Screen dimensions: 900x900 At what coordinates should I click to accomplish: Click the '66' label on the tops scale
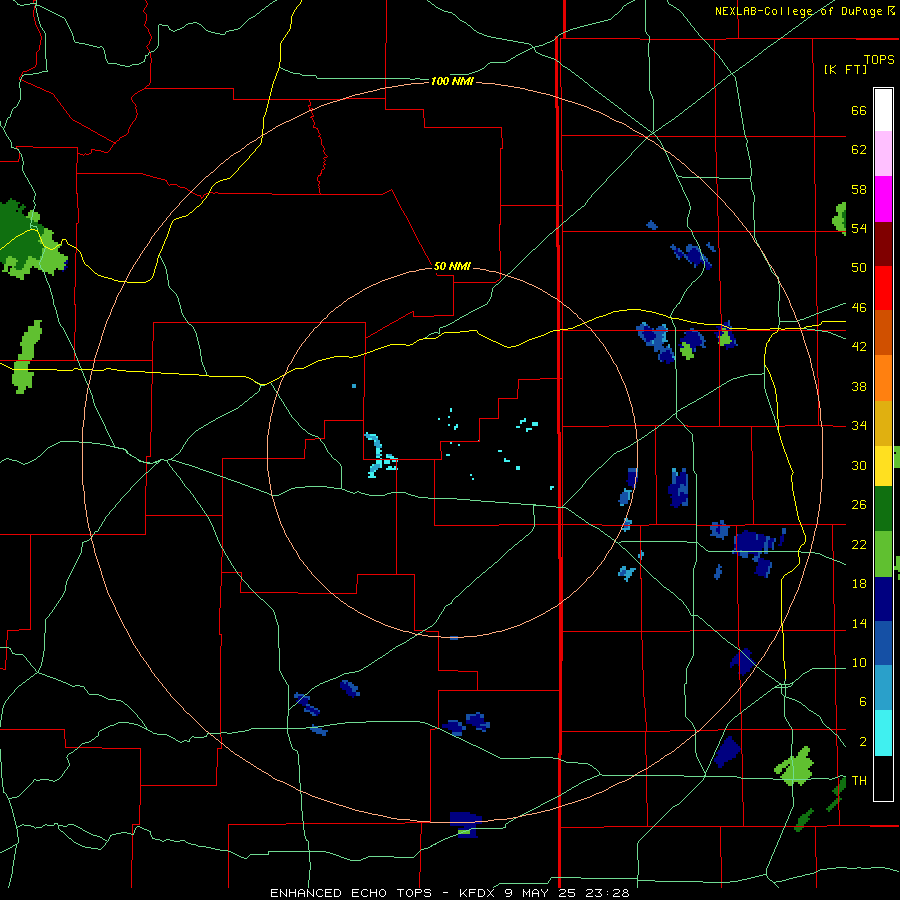click(859, 110)
